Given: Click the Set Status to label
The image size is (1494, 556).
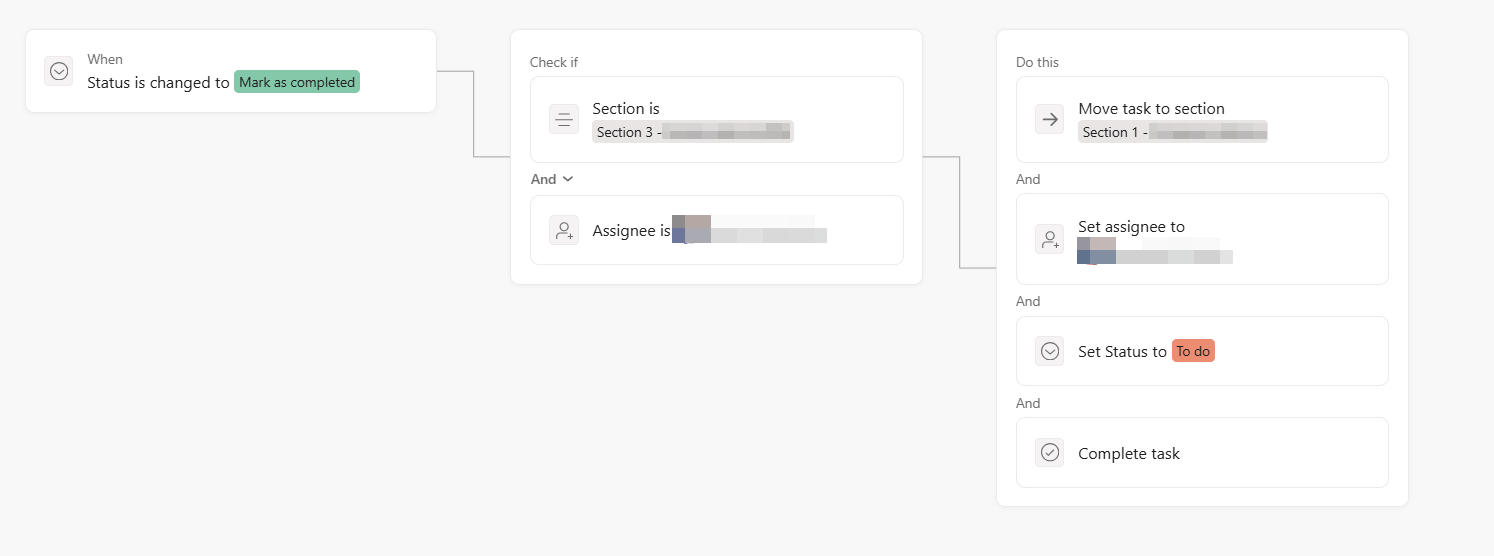Looking at the screenshot, I should pos(1122,351).
